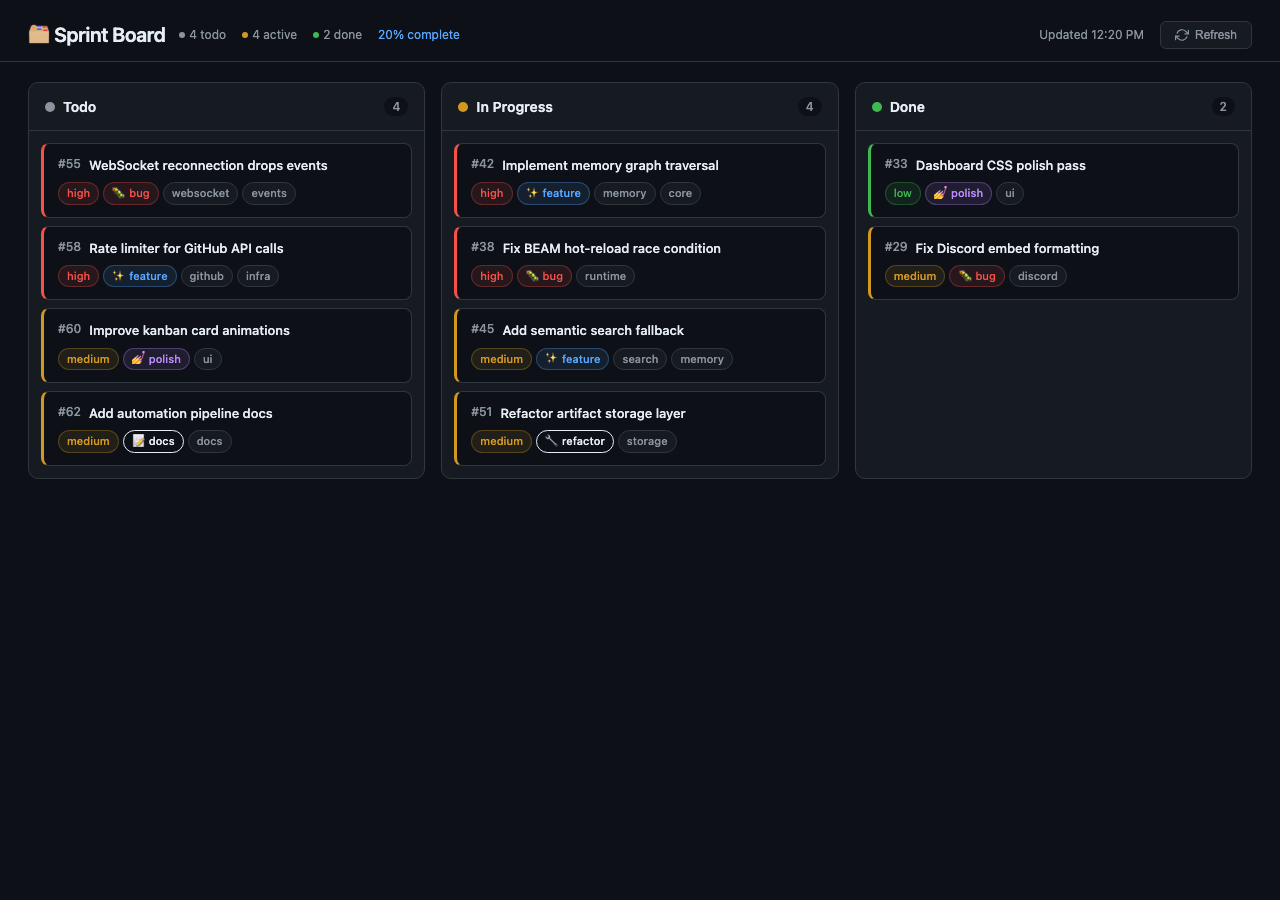This screenshot has width=1280, height=900.
Task: Click the polish tag on kanban animations card
Action: 156,359
